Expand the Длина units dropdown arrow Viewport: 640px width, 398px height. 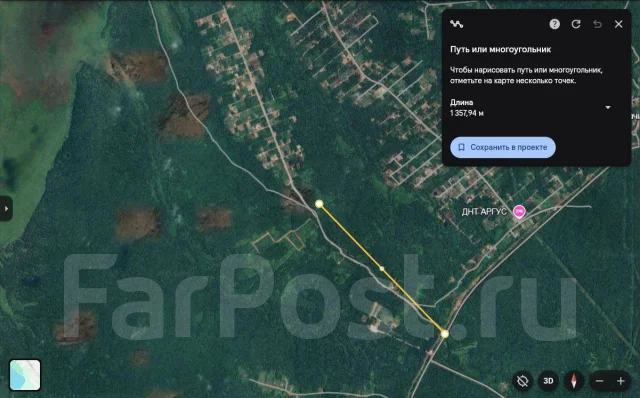click(608, 107)
